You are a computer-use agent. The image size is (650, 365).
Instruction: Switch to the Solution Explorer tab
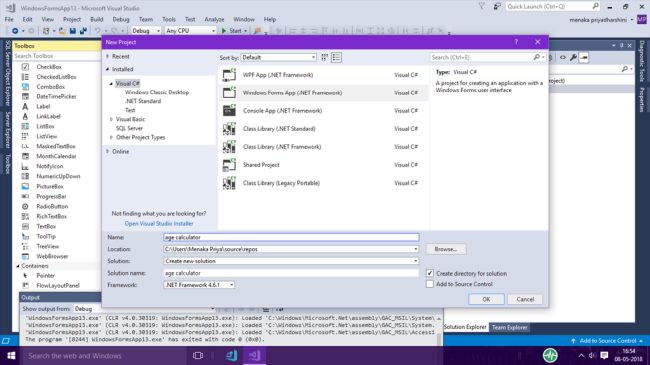[465, 327]
